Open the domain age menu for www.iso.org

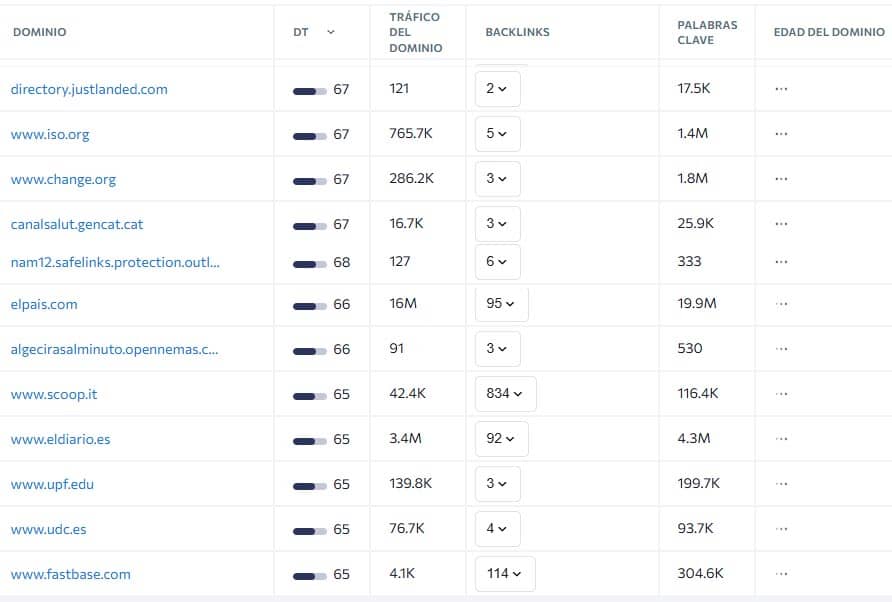pyautogui.click(x=781, y=133)
